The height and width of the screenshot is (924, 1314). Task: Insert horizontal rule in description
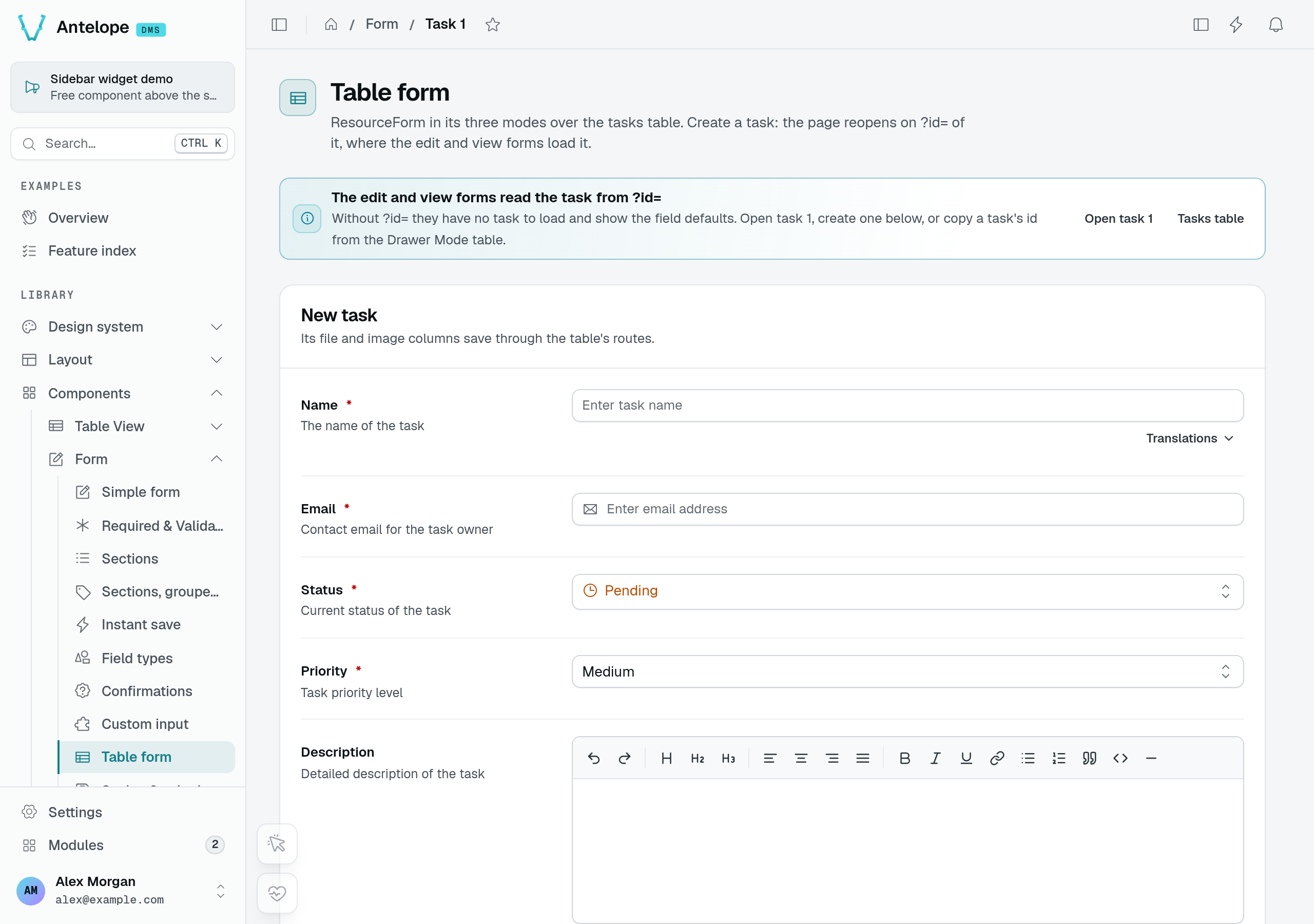click(1151, 758)
